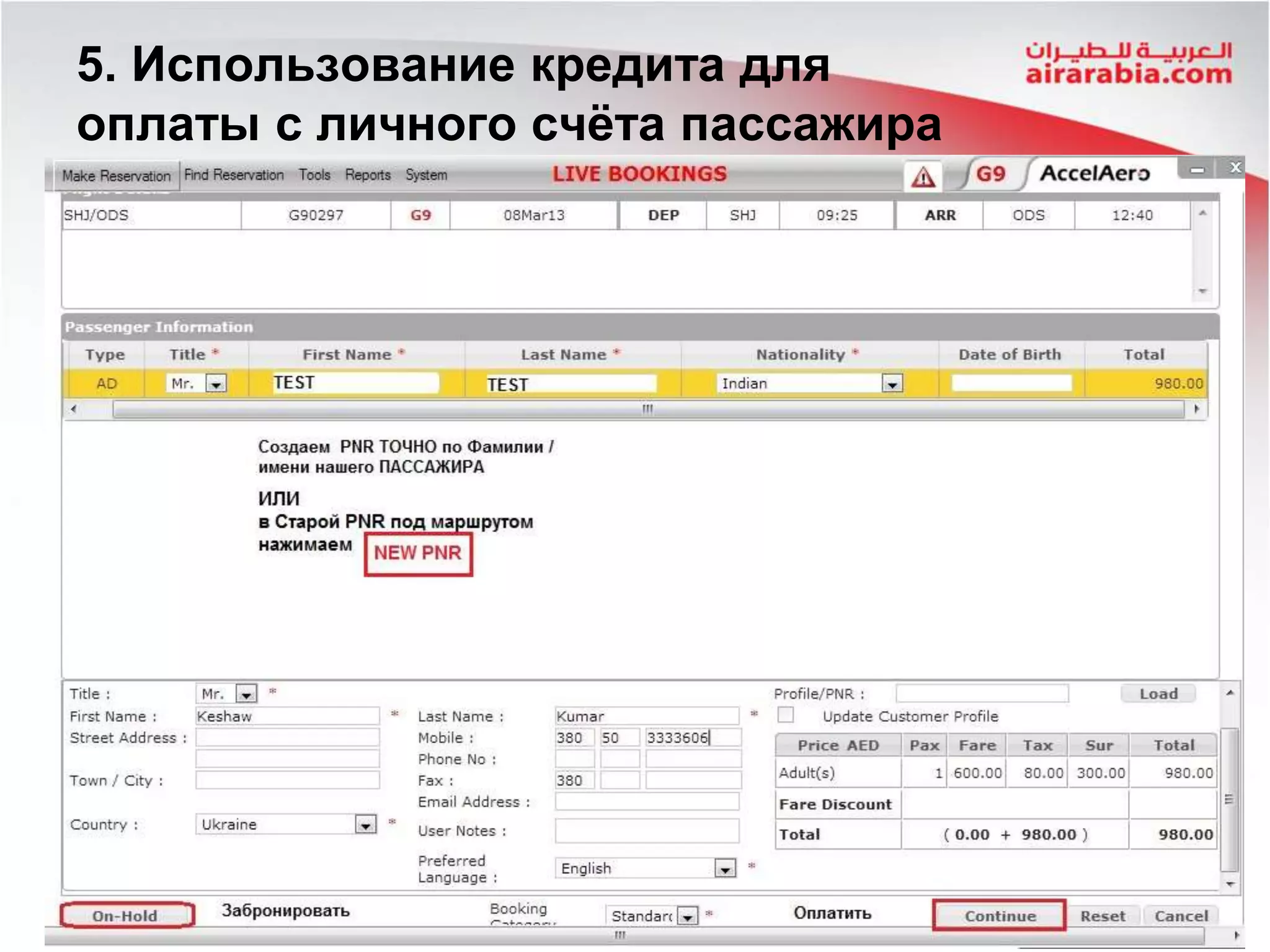Click the warning triangle alert icon
The image size is (1270, 952).
click(923, 177)
